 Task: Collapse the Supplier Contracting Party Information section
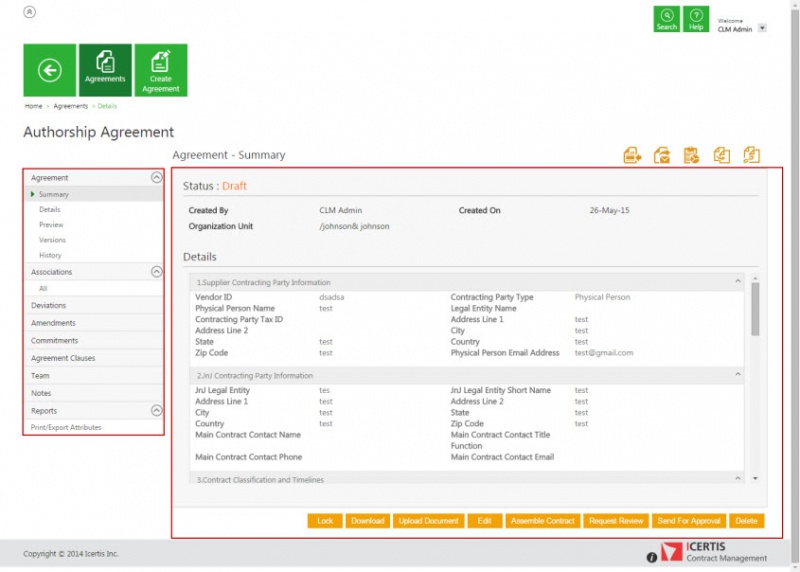click(x=738, y=282)
